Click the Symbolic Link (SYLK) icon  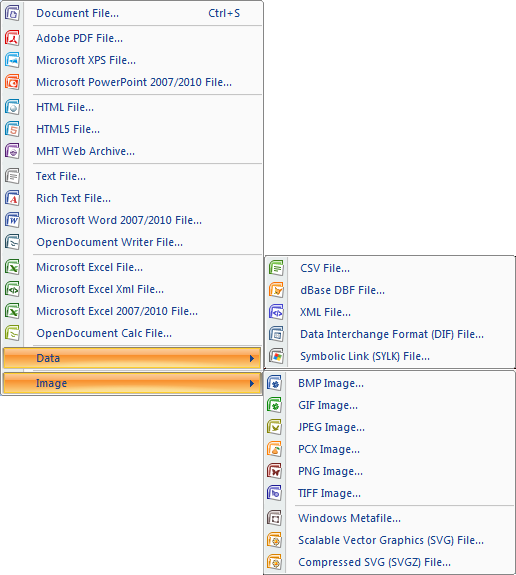pyautogui.click(x=276, y=356)
